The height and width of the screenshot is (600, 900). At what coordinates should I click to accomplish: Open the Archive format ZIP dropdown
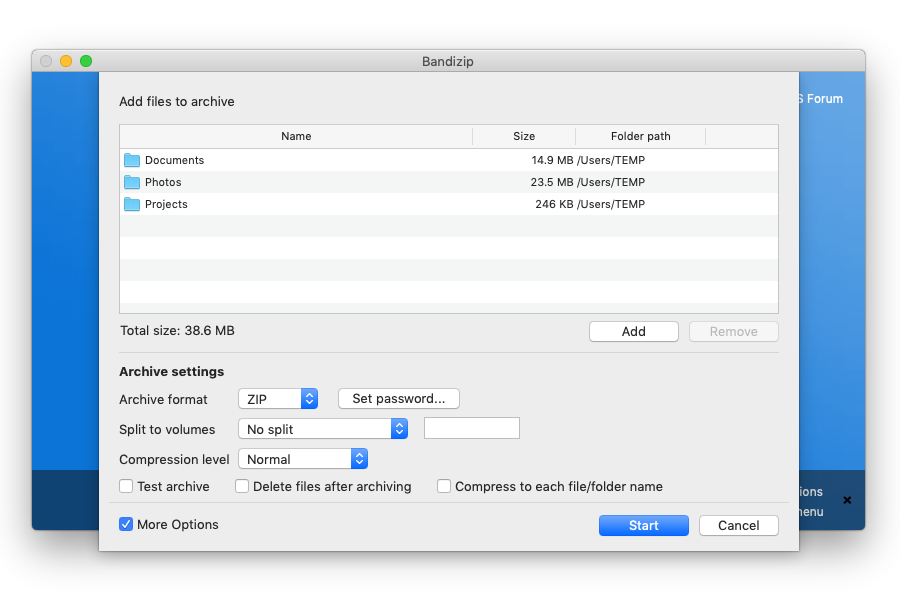(x=278, y=399)
